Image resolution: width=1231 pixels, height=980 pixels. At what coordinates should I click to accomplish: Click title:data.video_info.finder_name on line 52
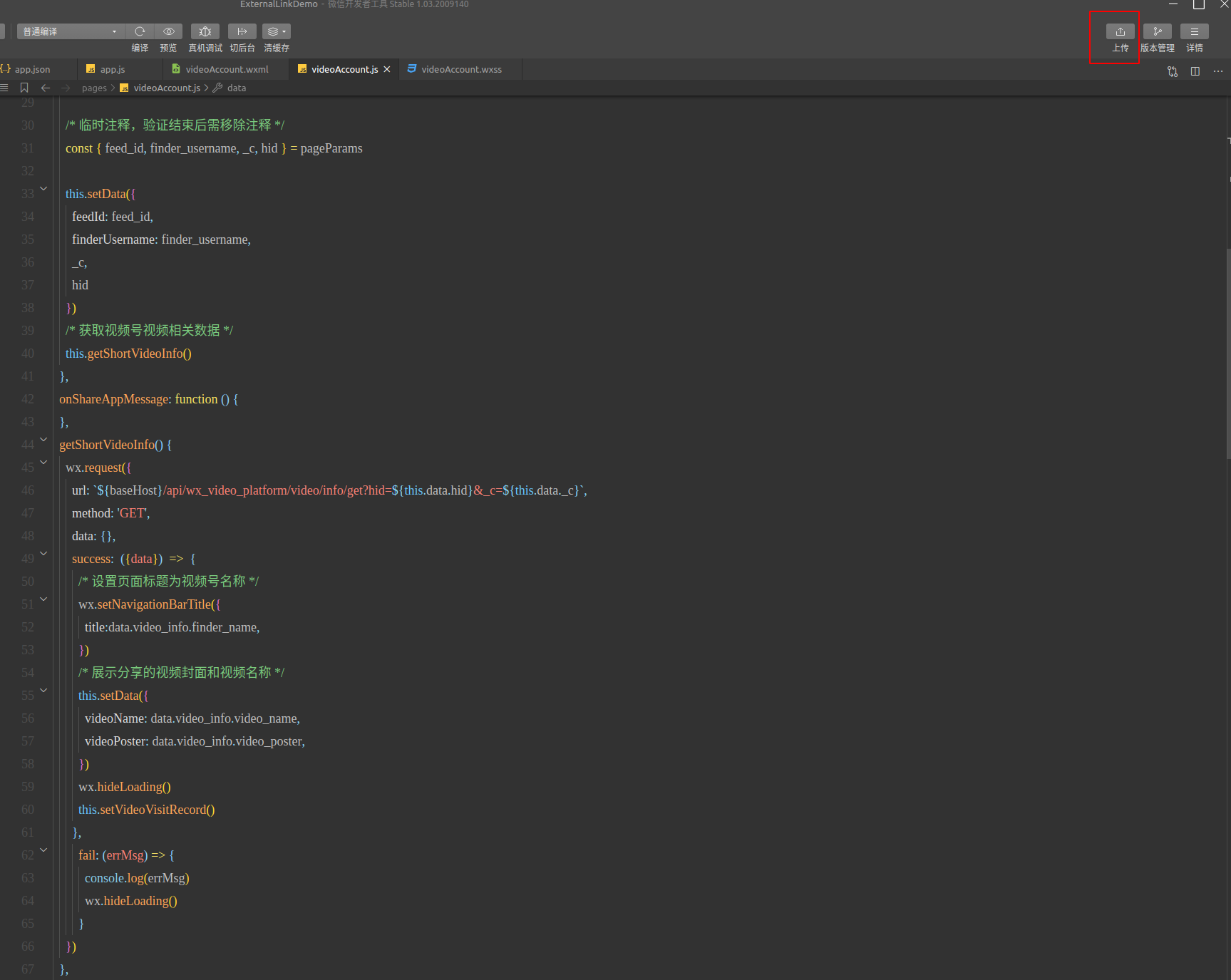click(172, 627)
